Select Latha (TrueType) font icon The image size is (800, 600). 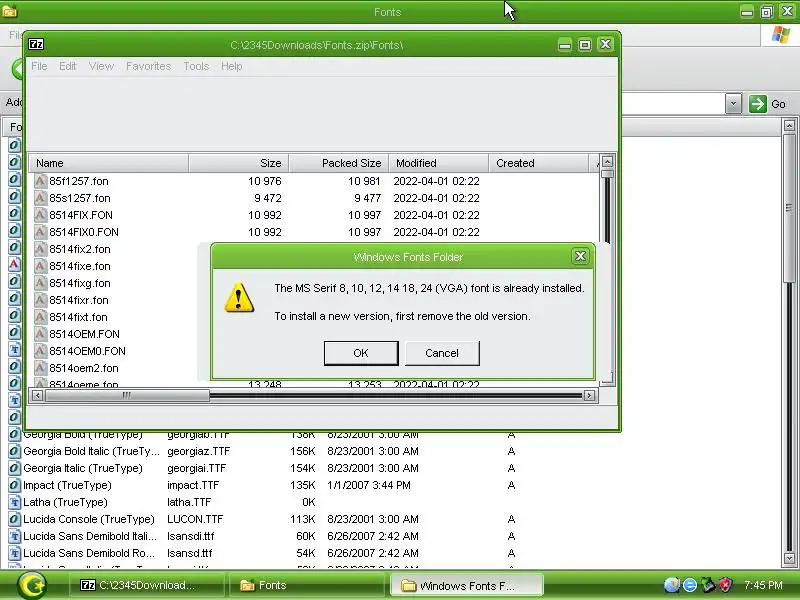pyautogui.click(x=15, y=503)
